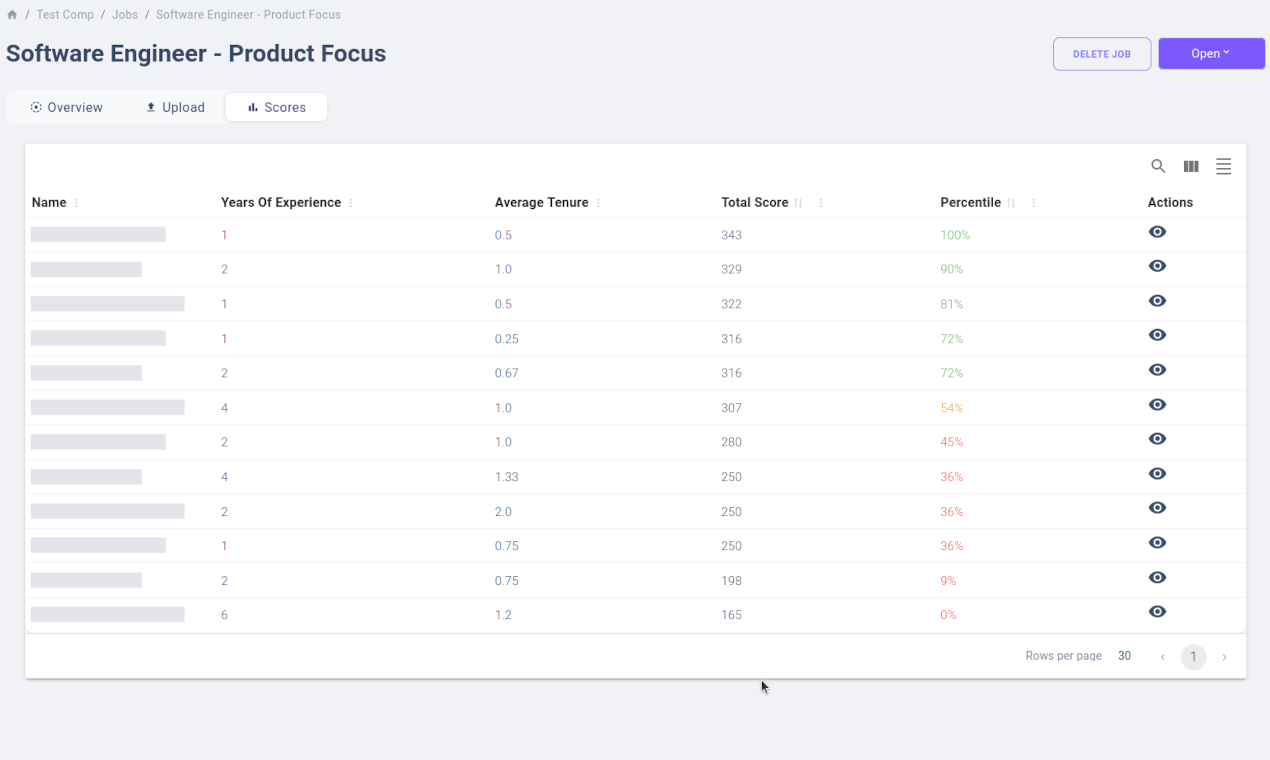Click eye icon for the 307 score row

click(x=1157, y=405)
